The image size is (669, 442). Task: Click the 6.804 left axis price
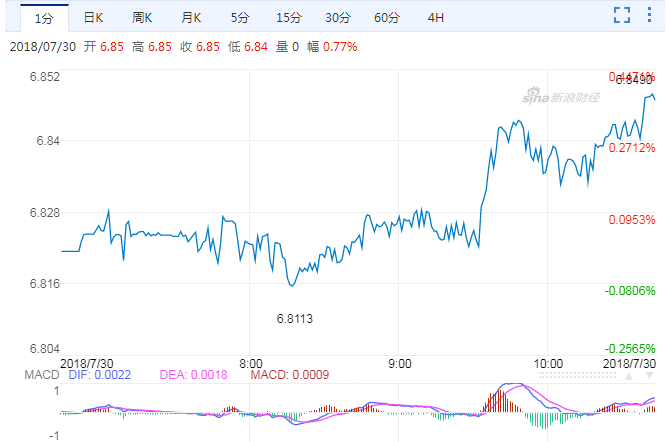[45, 349]
